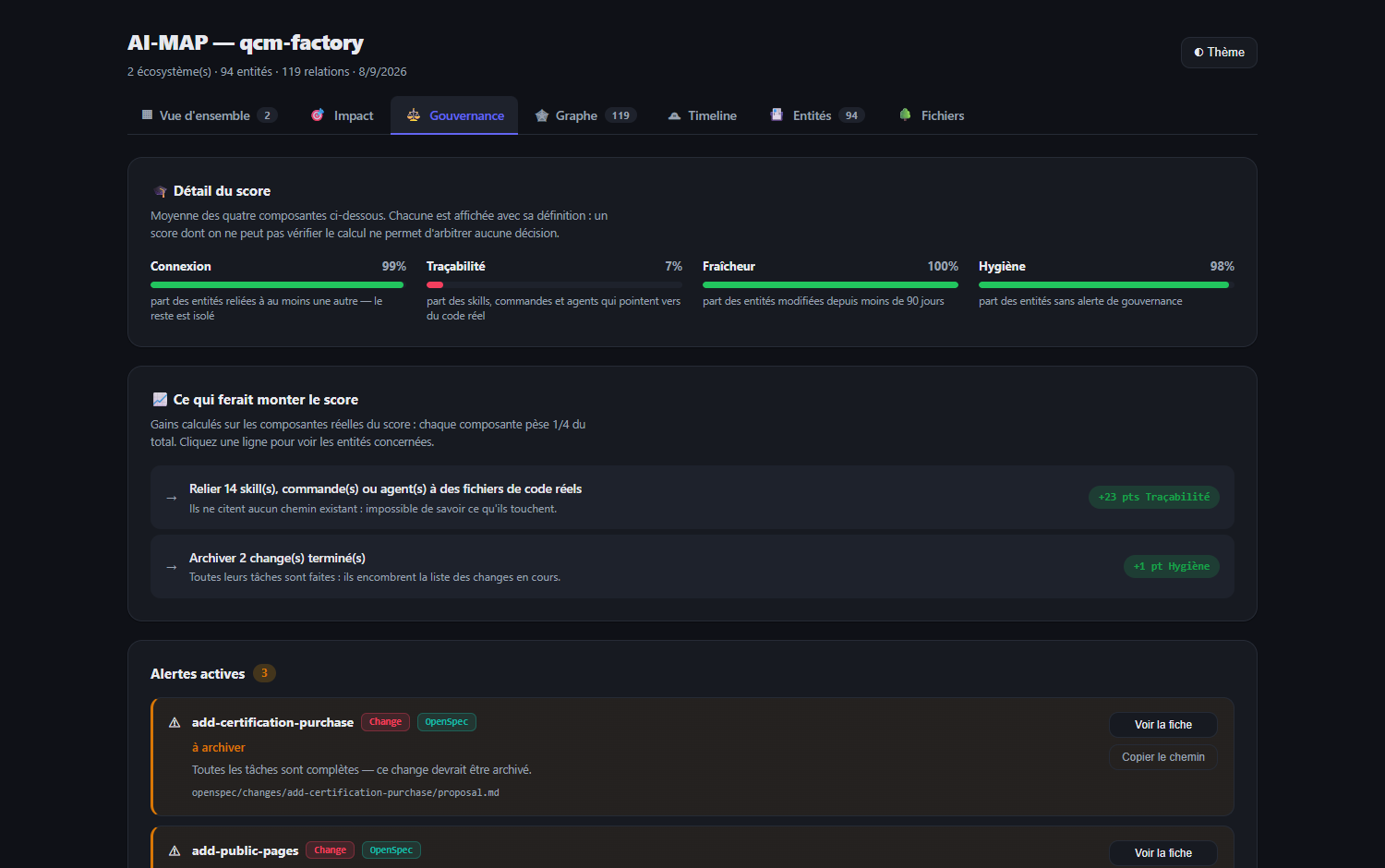Image resolution: width=1385 pixels, height=868 pixels.
Task: Click the arrow beside Archiver 2 change(s)
Action: [x=171, y=567]
